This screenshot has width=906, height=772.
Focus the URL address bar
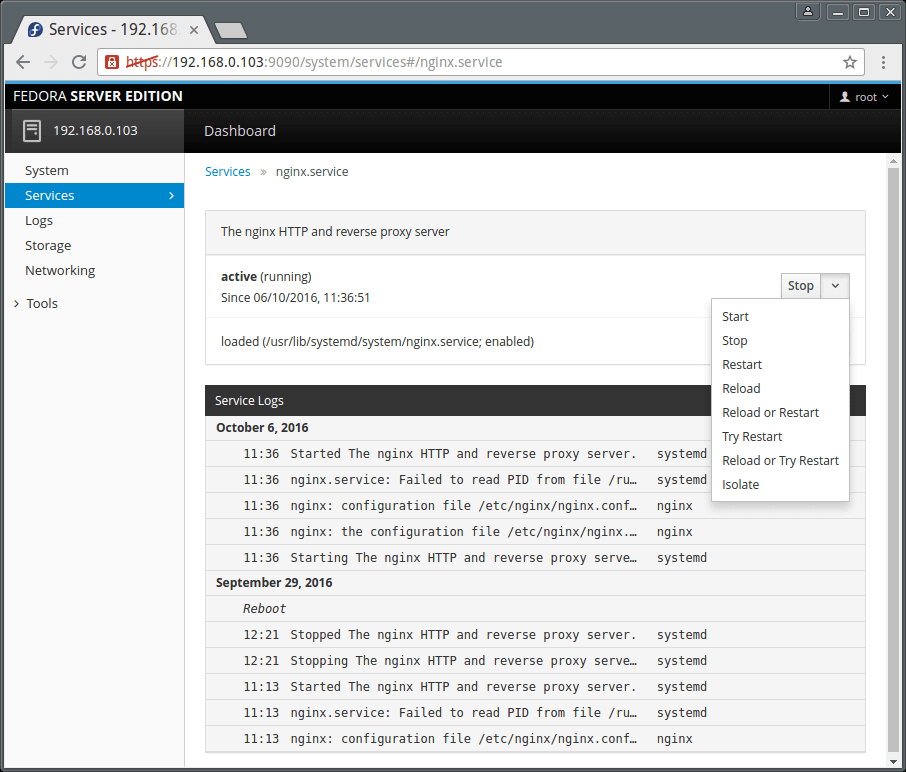(480, 62)
